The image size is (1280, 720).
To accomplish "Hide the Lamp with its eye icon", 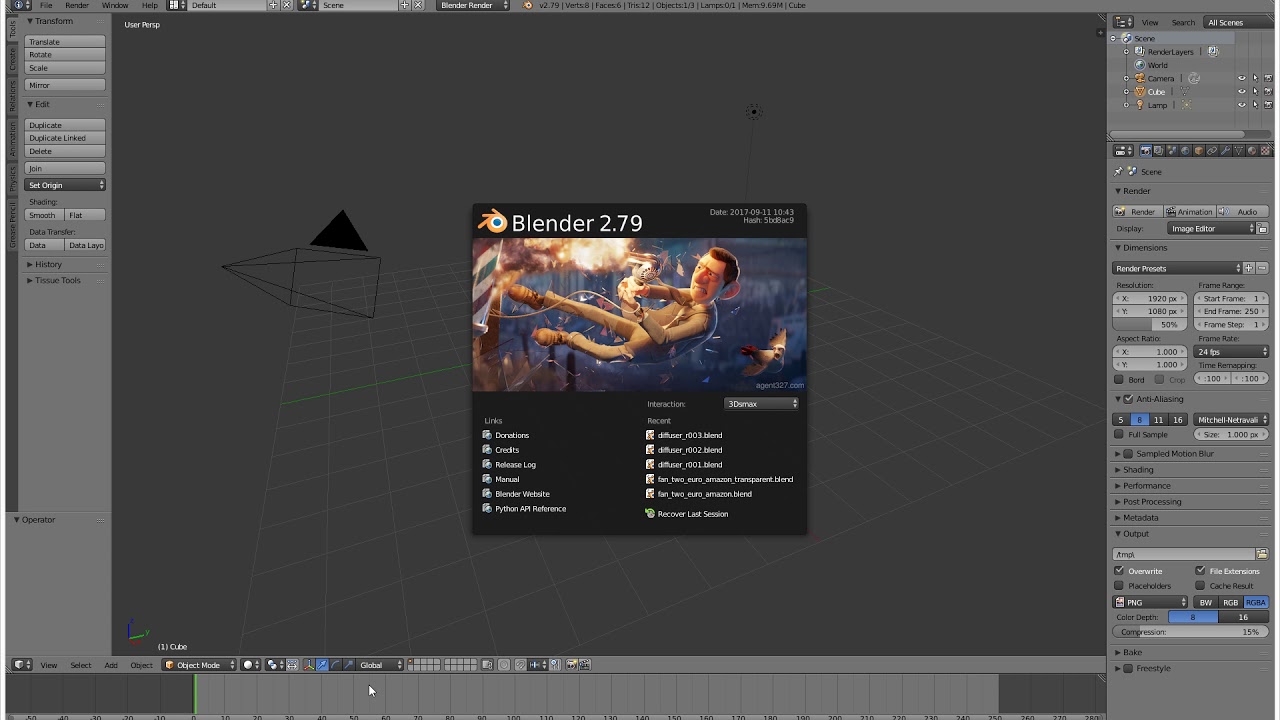I will click(x=1242, y=105).
